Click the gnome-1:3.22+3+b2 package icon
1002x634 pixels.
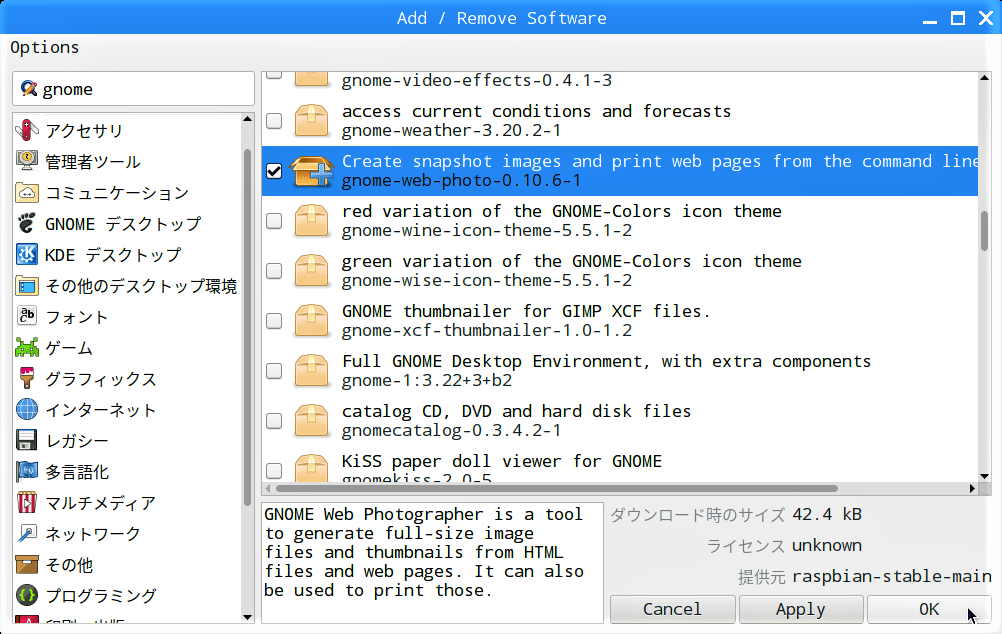[311, 371]
